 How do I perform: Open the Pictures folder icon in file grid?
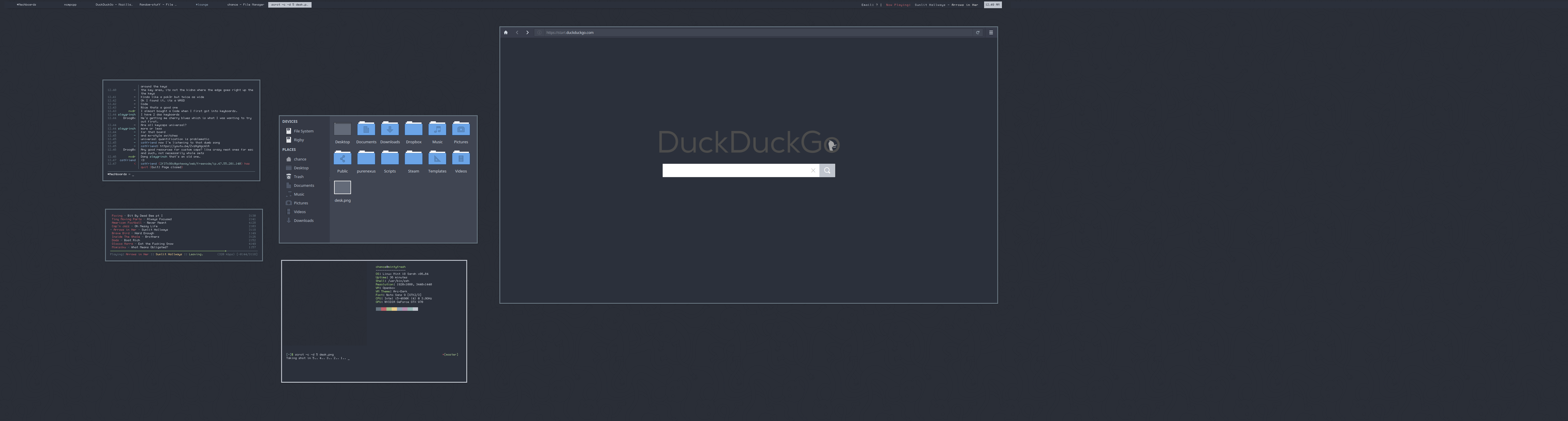click(x=461, y=129)
